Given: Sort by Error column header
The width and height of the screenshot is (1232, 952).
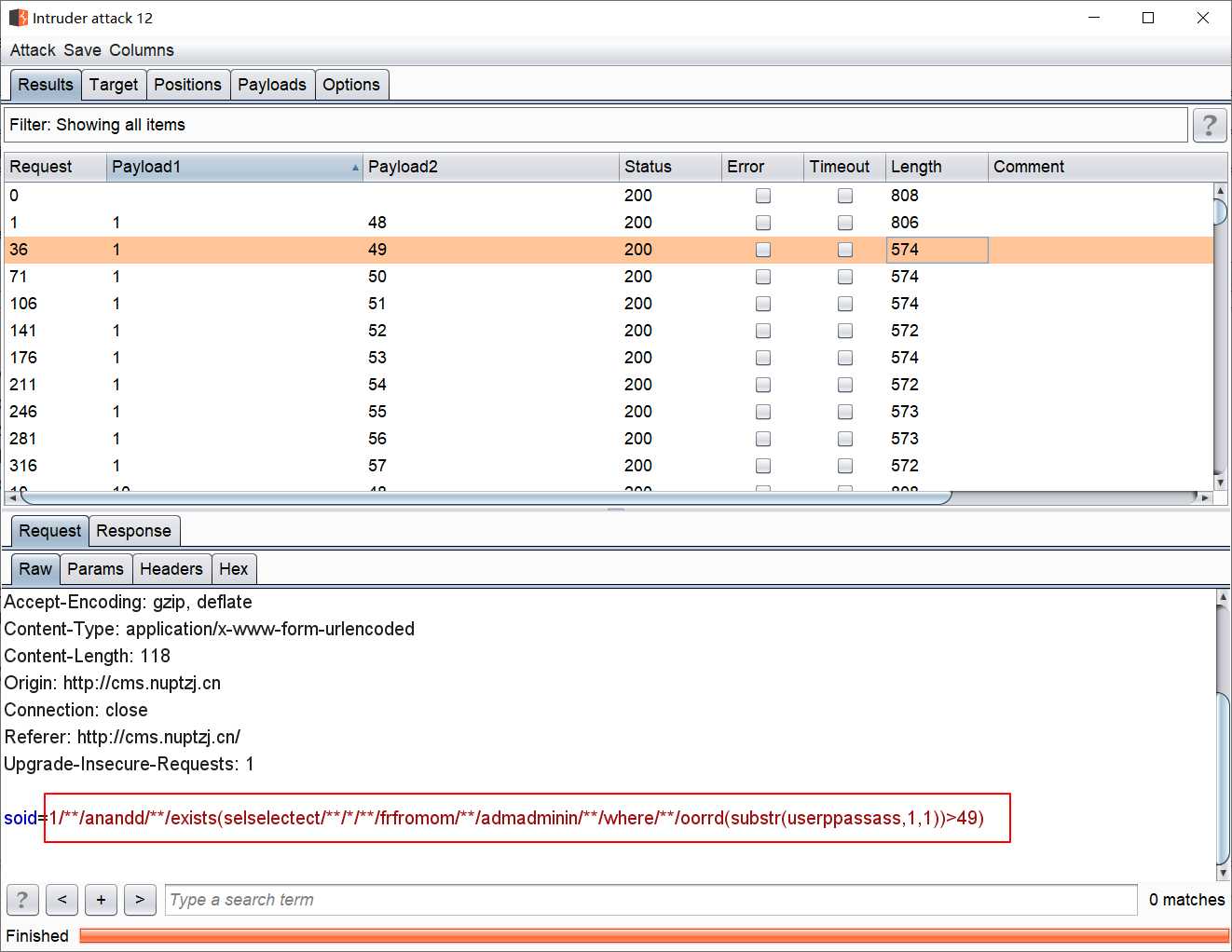Looking at the screenshot, I should coord(762,167).
